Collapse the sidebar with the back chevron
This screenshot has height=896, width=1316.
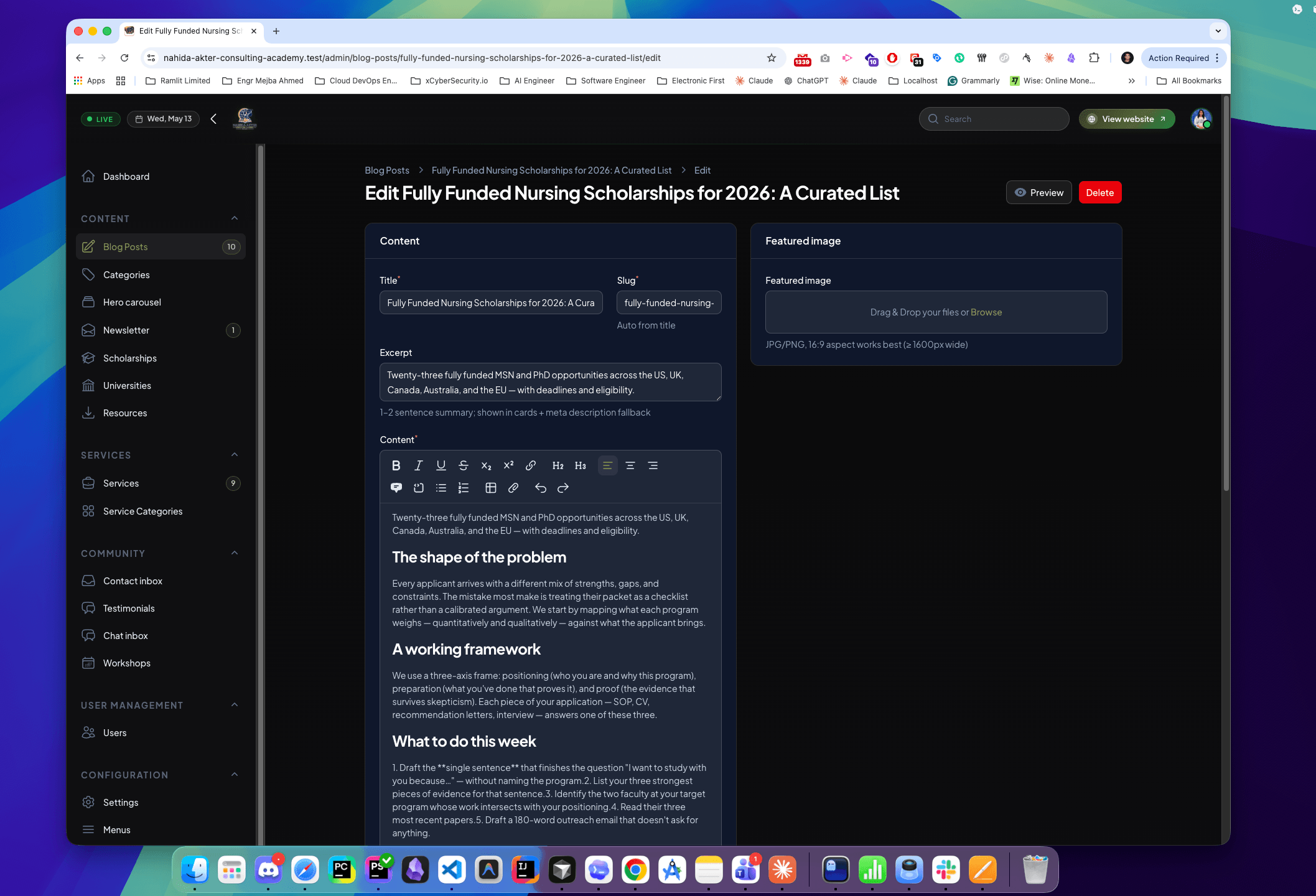213,119
